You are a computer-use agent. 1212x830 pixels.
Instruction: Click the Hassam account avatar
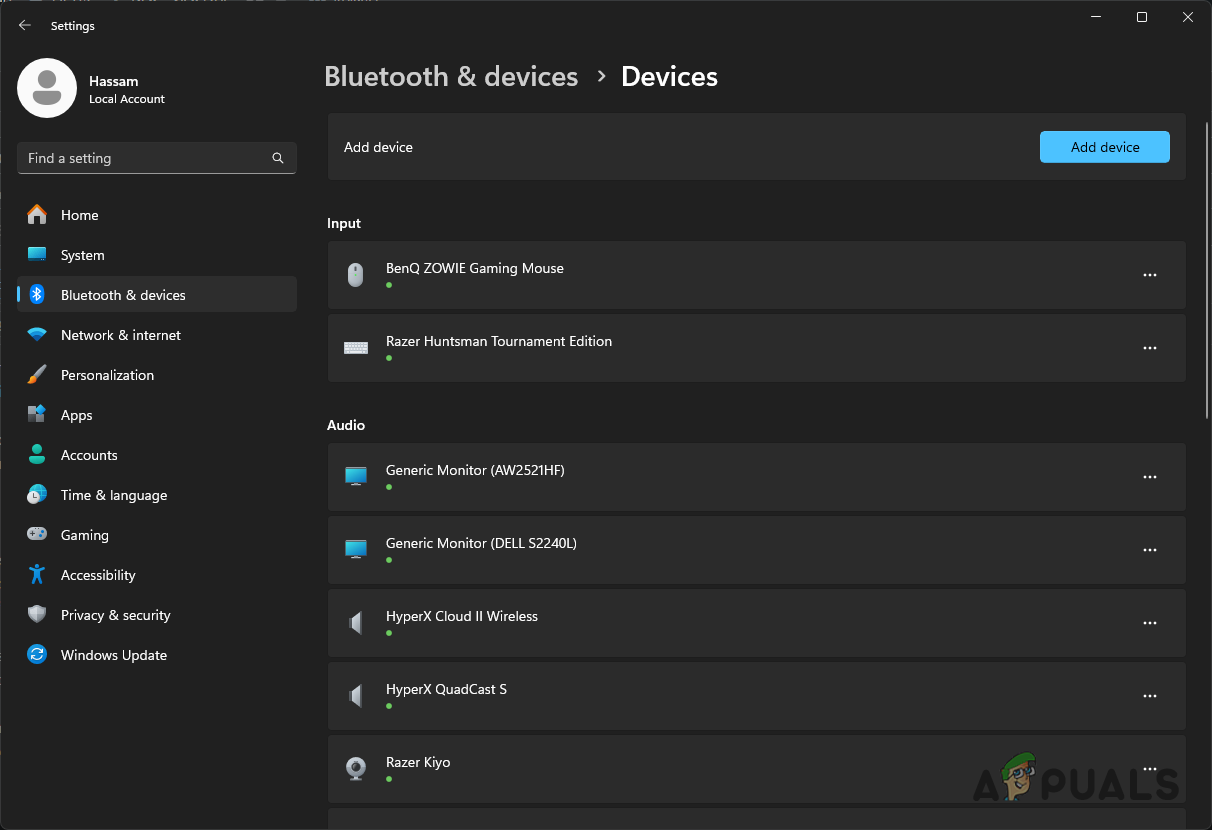coord(47,88)
